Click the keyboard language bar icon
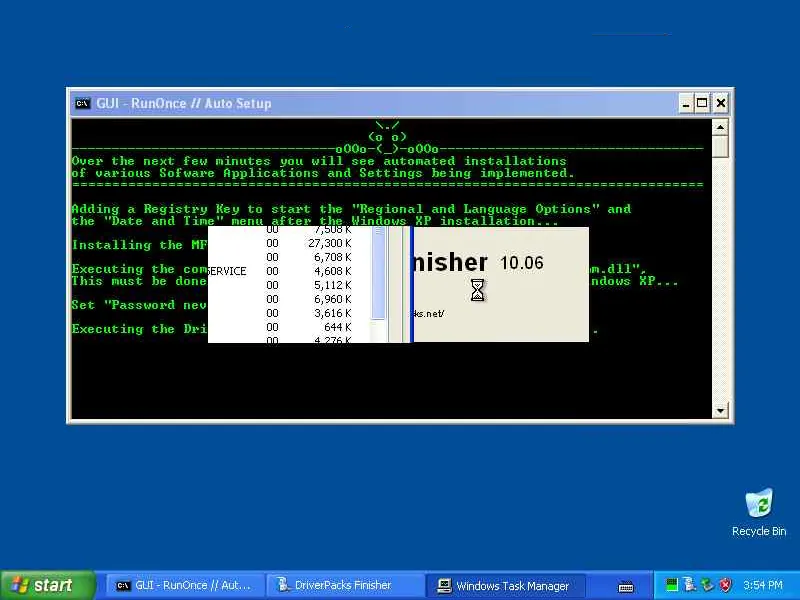The width and height of the screenshot is (800, 600). 626,587
